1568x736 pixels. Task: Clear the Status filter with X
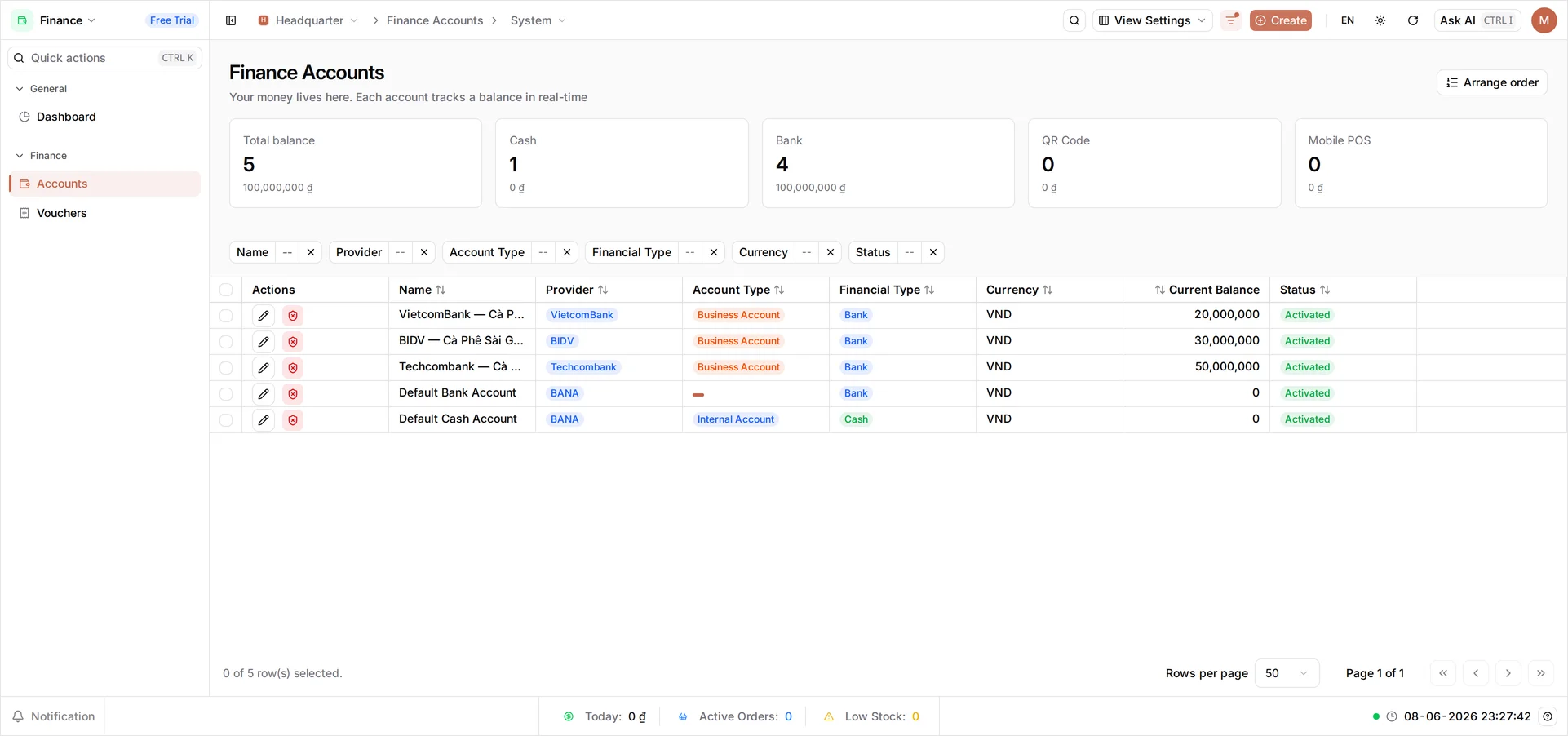pyautogui.click(x=933, y=252)
